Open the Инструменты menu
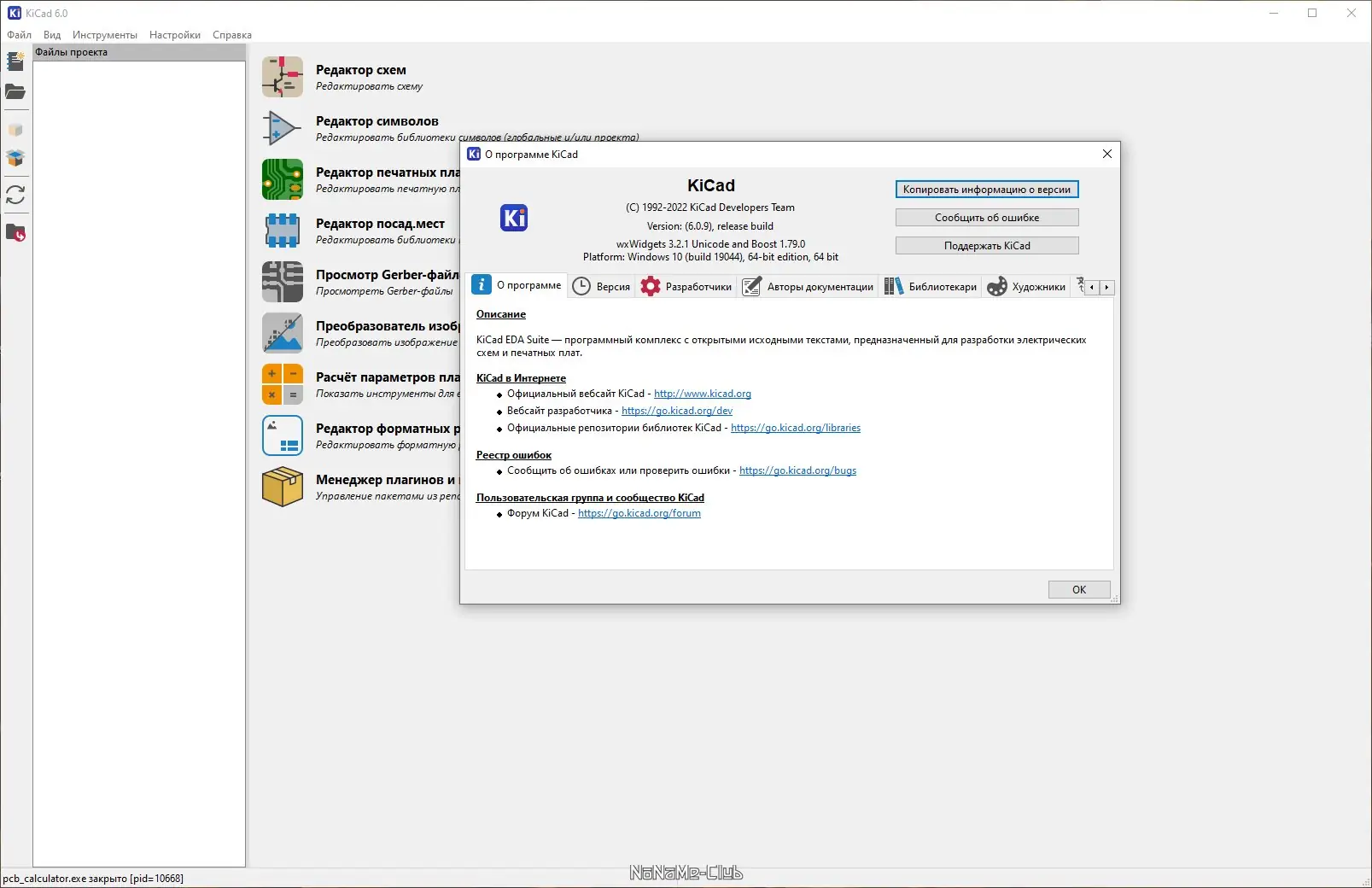1372x888 pixels. 105,35
